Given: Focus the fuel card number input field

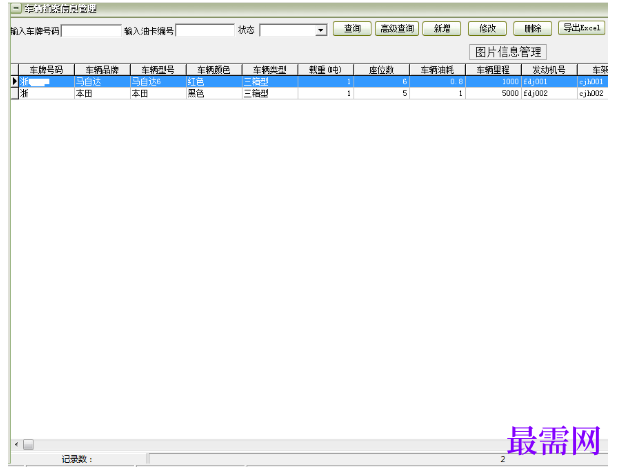Looking at the screenshot, I should coord(205,30).
